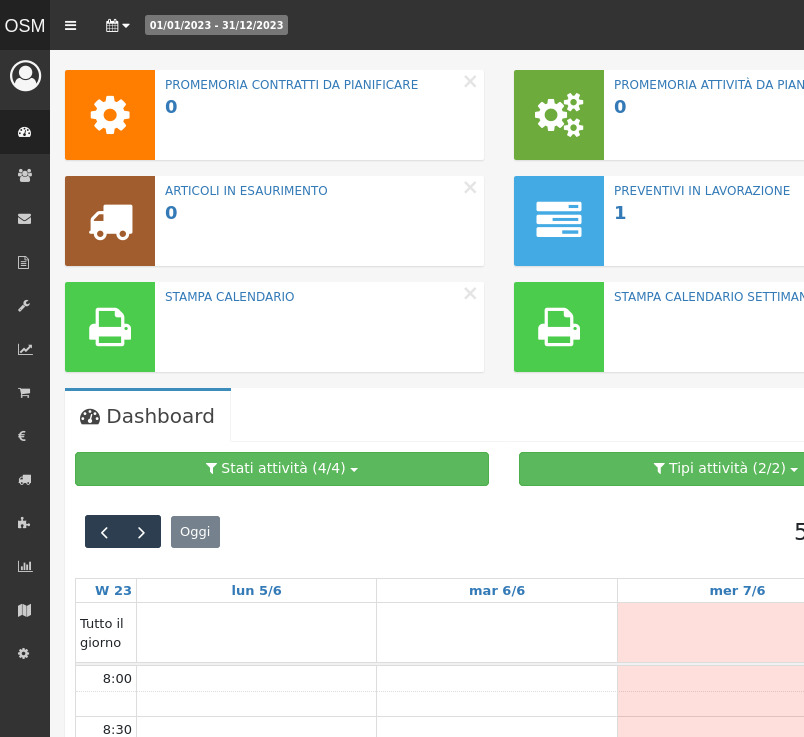Viewport: 804px width, 737px height.
Task: Click the 8:00 slot on lun 5/6
Action: 256,678
